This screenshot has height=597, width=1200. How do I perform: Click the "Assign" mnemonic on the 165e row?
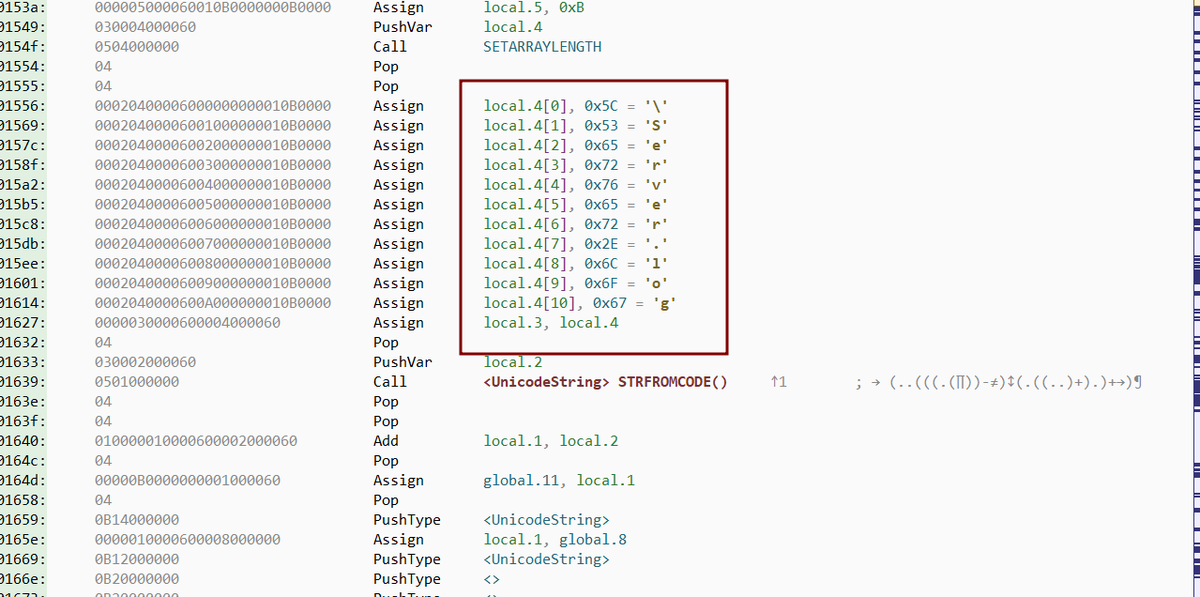pyautogui.click(x=398, y=540)
